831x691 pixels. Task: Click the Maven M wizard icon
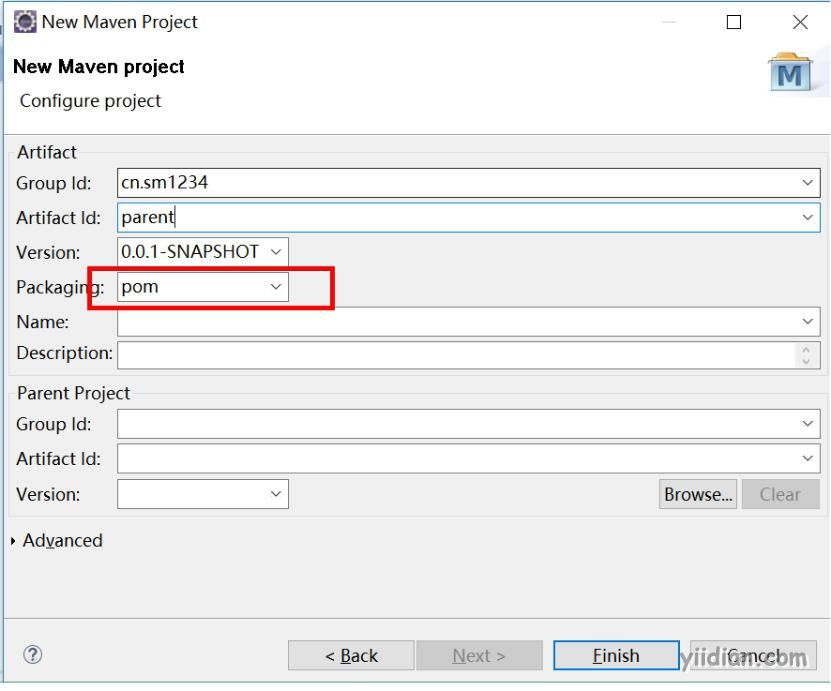(790, 73)
